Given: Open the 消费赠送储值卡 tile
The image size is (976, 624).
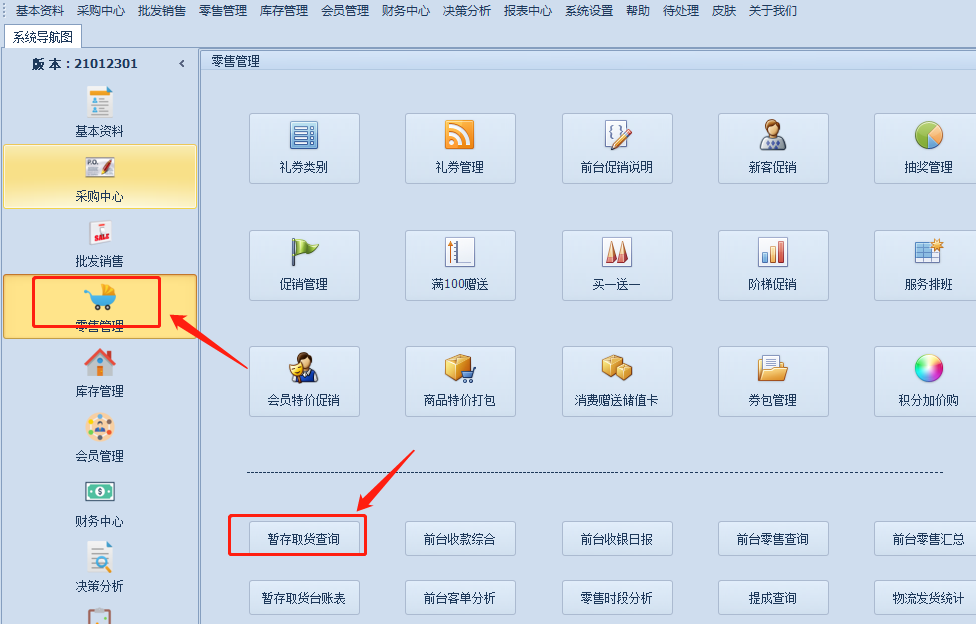Looking at the screenshot, I should (x=617, y=381).
